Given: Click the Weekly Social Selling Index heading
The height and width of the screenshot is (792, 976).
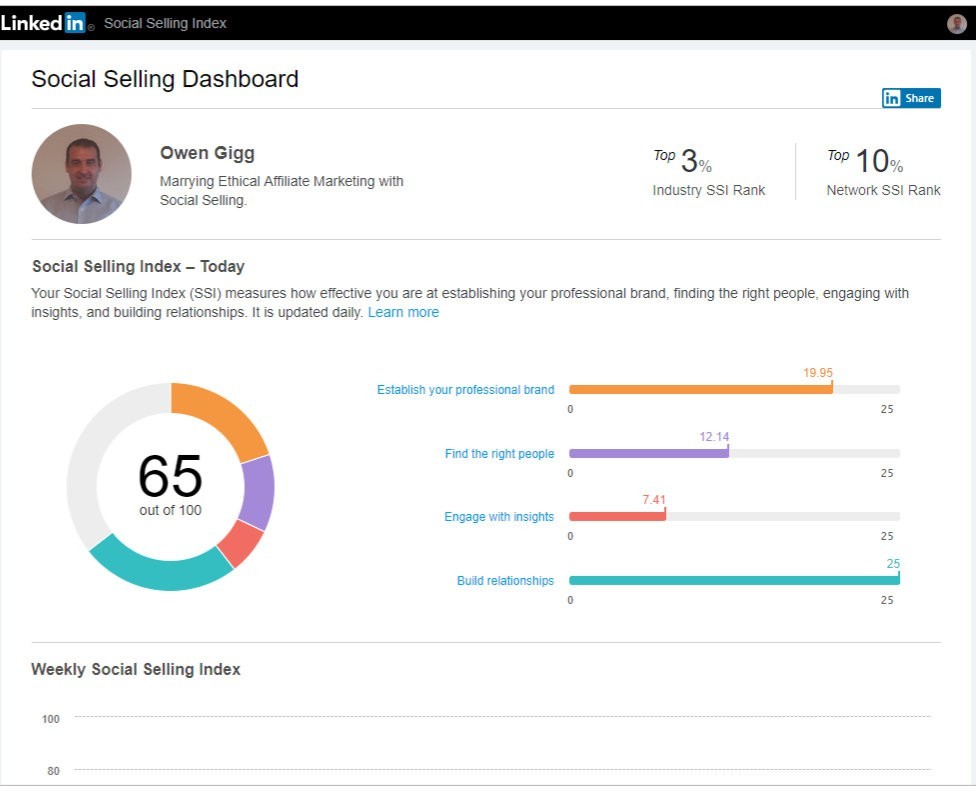Looking at the screenshot, I should [x=136, y=669].
